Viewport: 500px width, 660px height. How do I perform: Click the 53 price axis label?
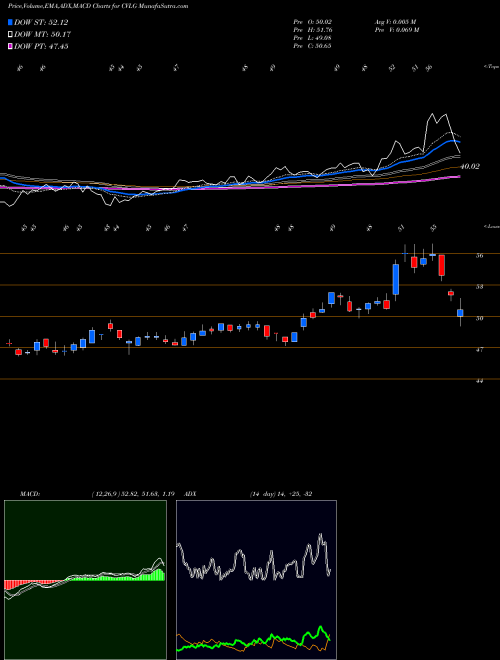pyautogui.click(x=479, y=287)
